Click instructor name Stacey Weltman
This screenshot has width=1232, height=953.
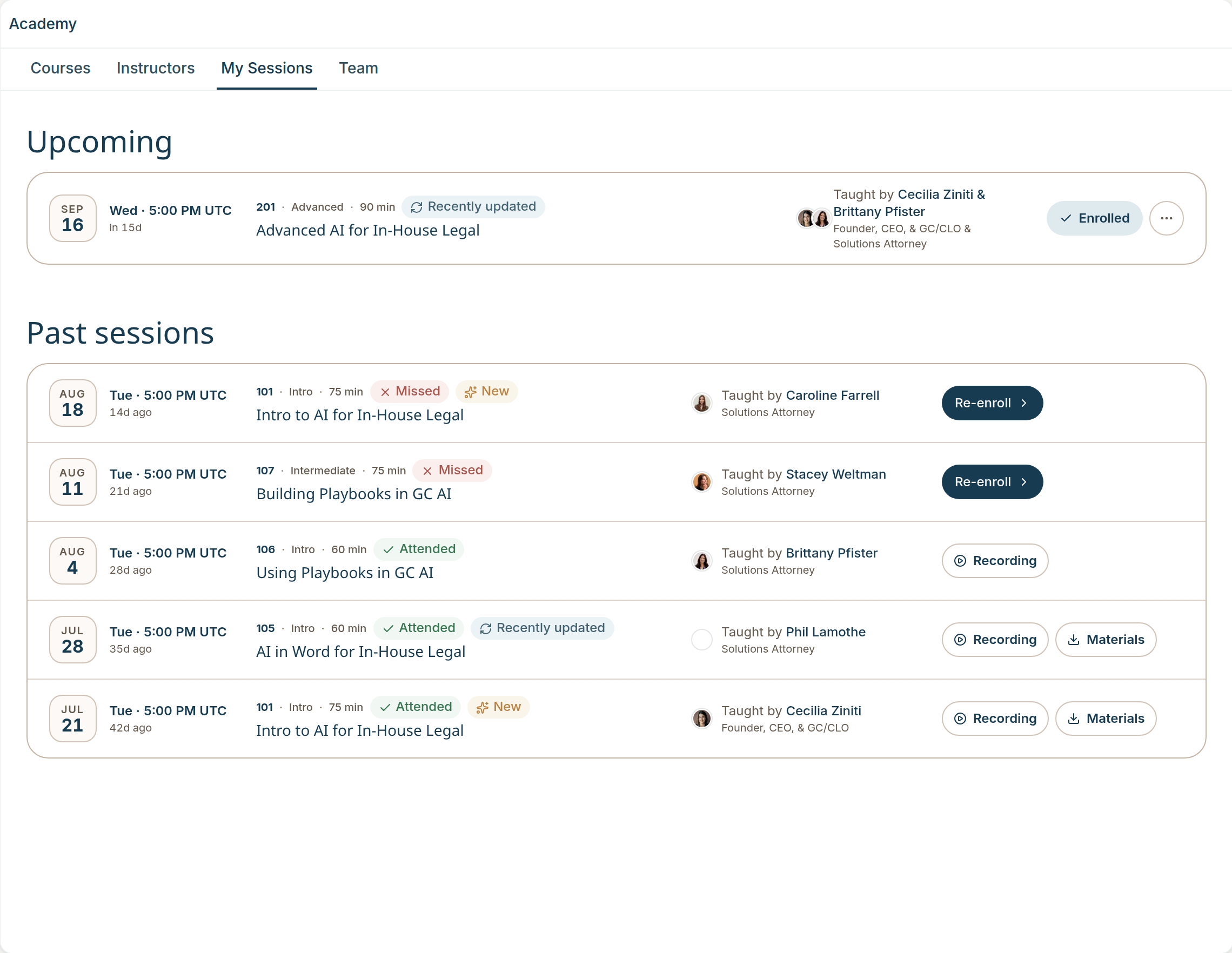click(835, 474)
